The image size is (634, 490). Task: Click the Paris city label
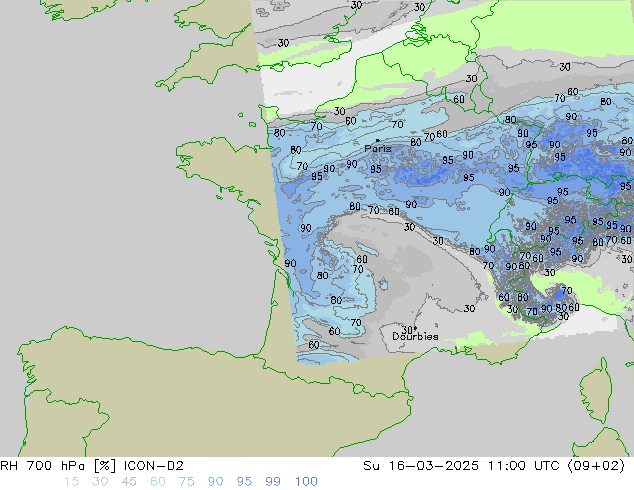tap(378, 149)
